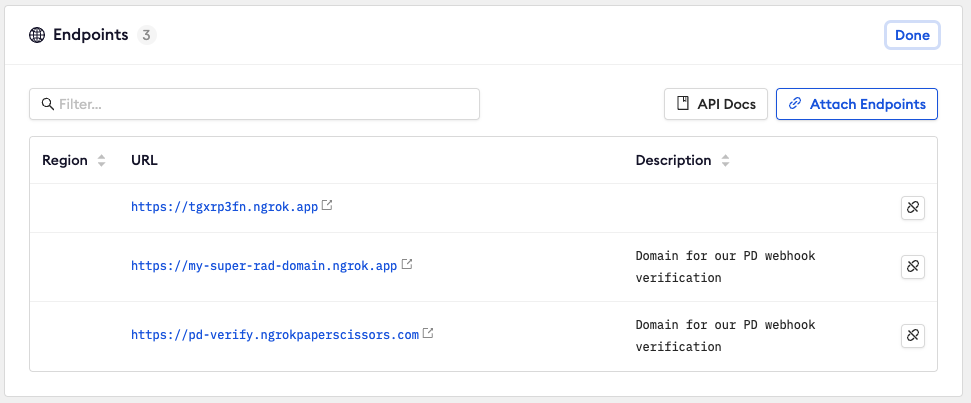This screenshot has height=403, width=971.
Task: Detach the my-super-rad-domain endpoint
Action: click(x=912, y=267)
